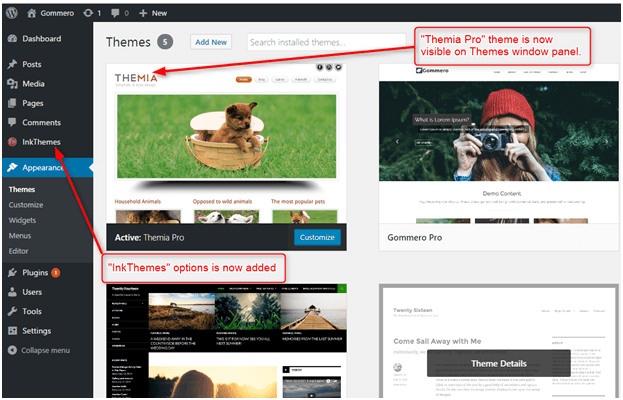
Task: Open the Pages menu
Action: click(x=33, y=103)
